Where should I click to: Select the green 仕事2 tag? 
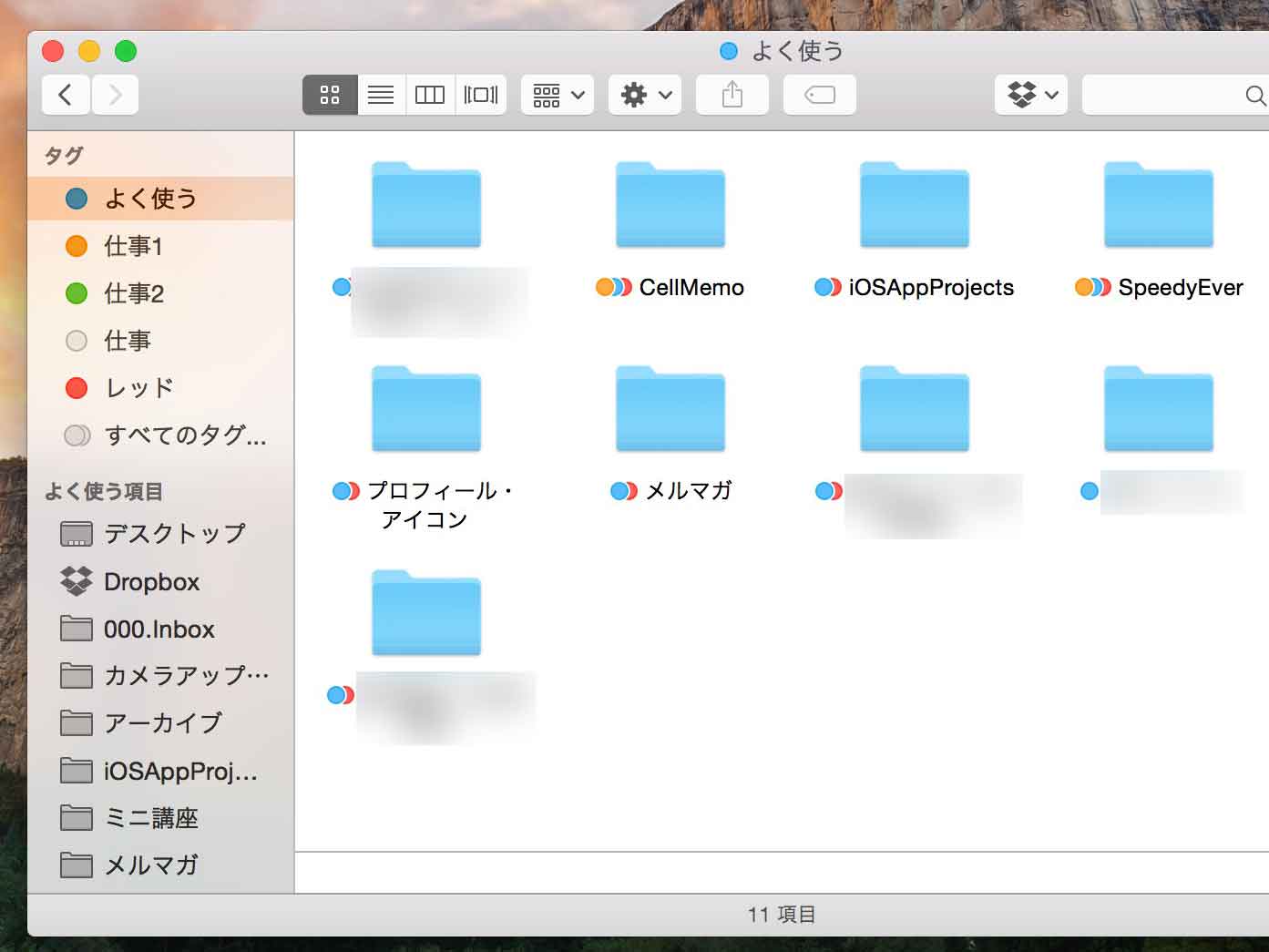pyautogui.click(x=161, y=293)
